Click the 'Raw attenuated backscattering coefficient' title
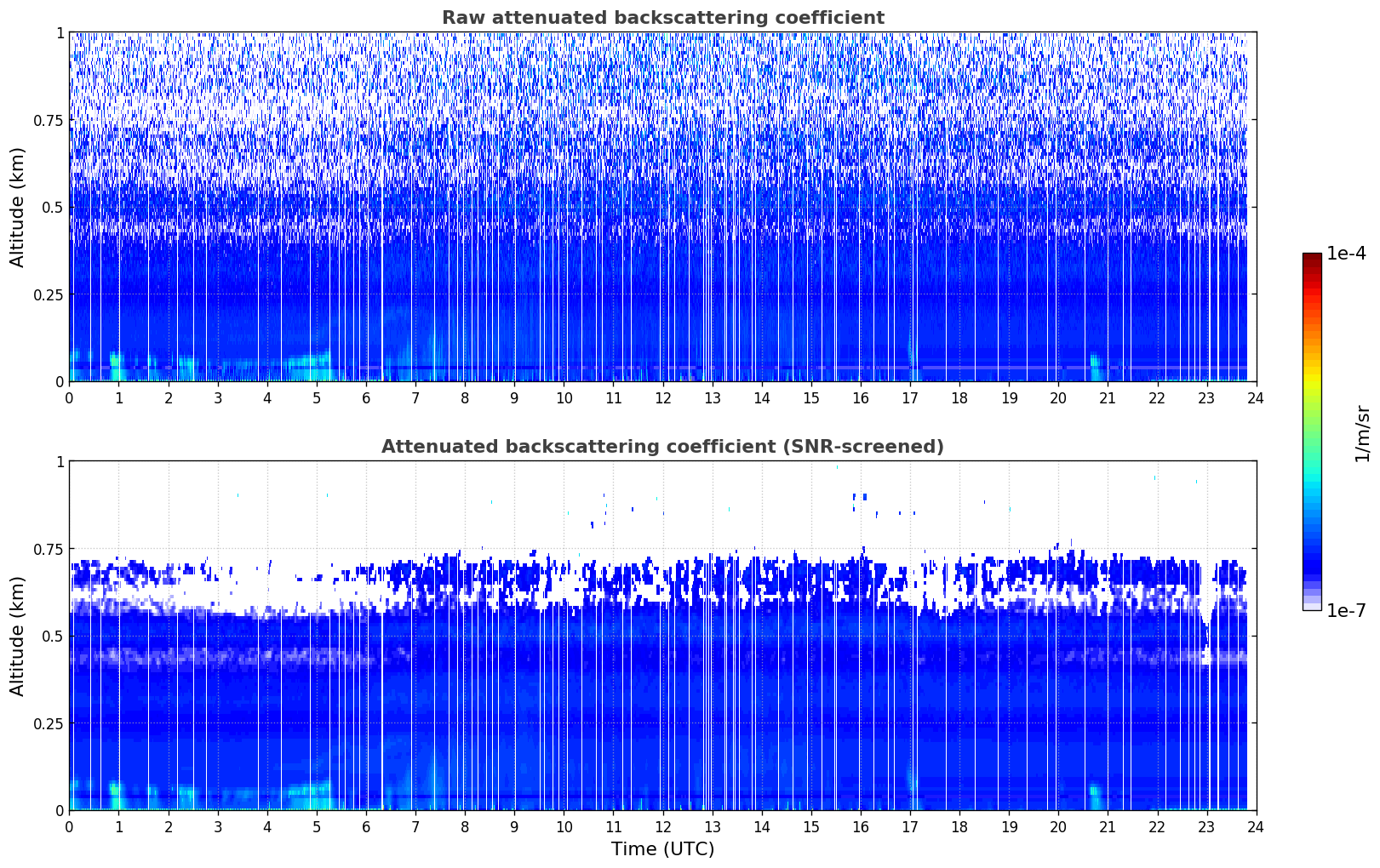 (x=662, y=18)
